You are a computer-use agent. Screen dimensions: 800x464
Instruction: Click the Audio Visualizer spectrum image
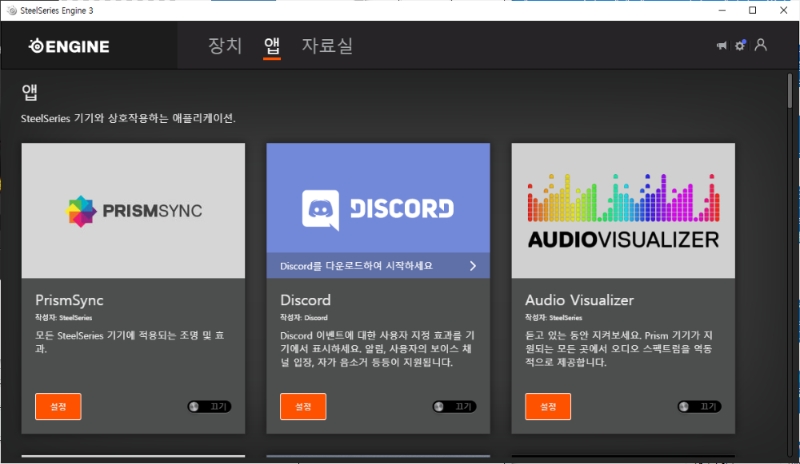pos(623,210)
